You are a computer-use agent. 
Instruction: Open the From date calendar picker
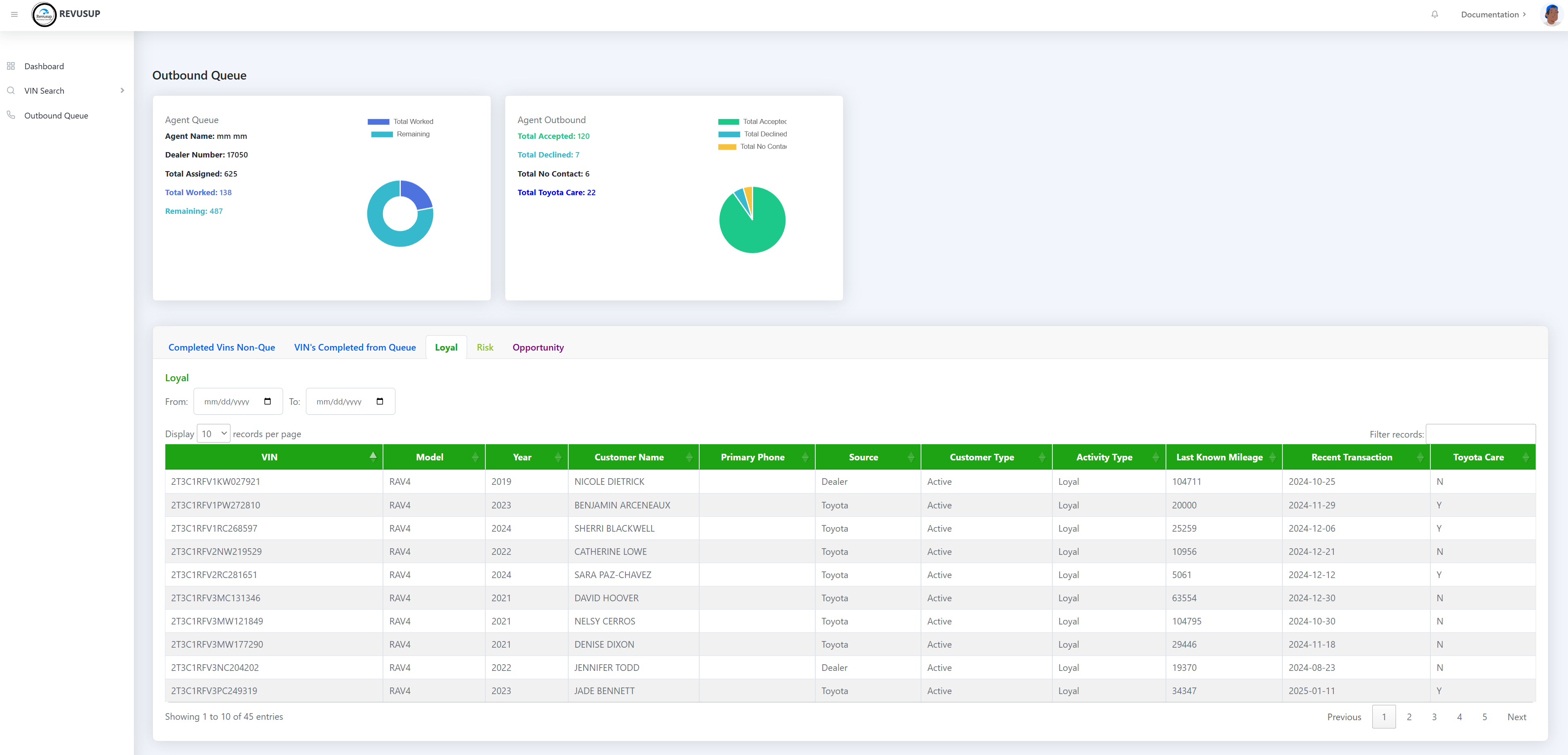[267, 402]
